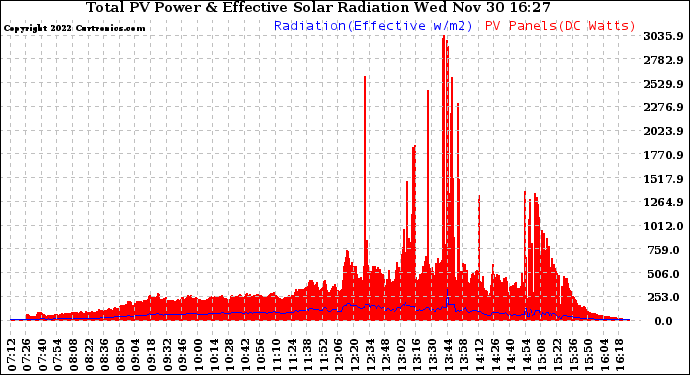Click the 1012.0 y-axis value
Image resolution: width=690 pixels, height=375 pixels.
pyautogui.click(x=663, y=226)
